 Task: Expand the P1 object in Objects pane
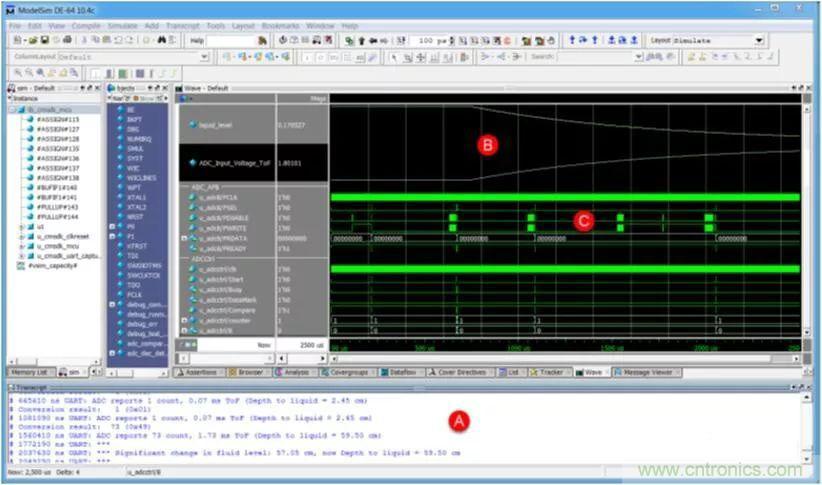pos(112,236)
